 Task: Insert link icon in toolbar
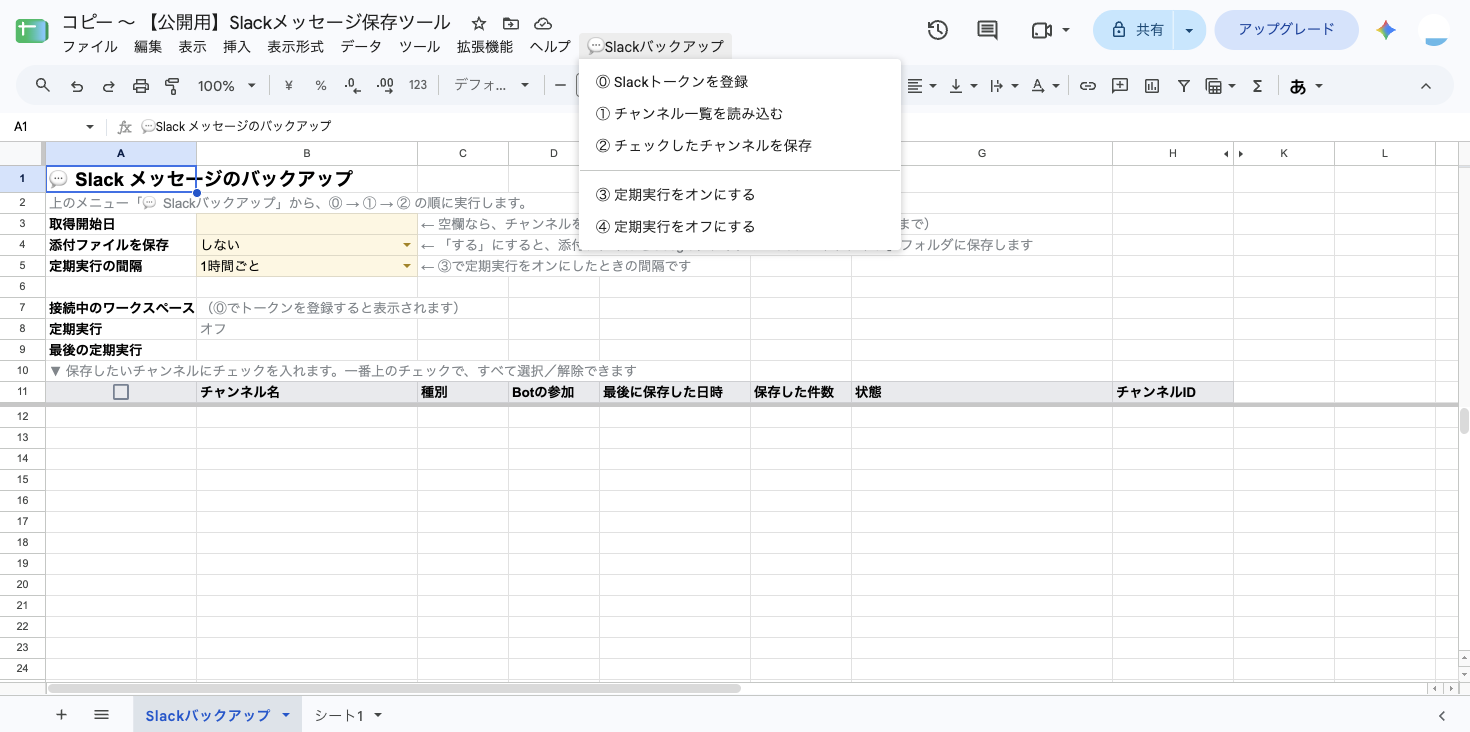[x=1088, y=86]
